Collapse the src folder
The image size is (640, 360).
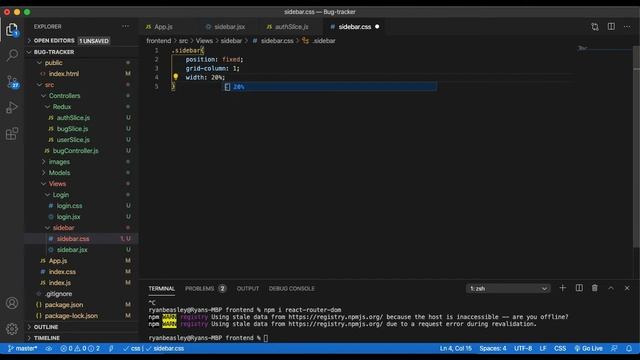pos(49,85)
